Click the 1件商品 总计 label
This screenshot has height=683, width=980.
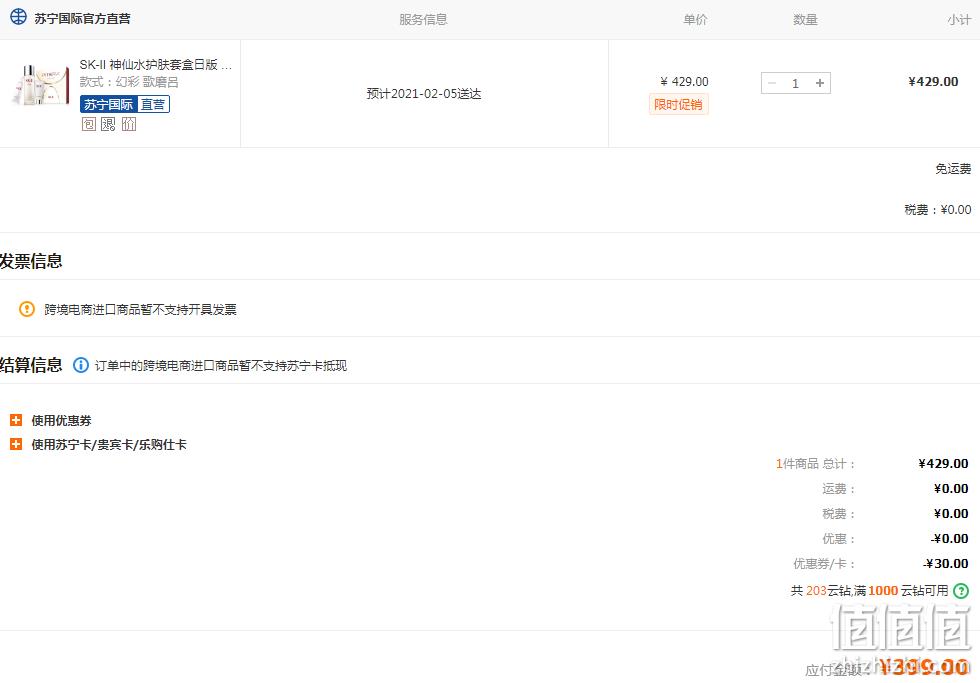coord(816,464)
